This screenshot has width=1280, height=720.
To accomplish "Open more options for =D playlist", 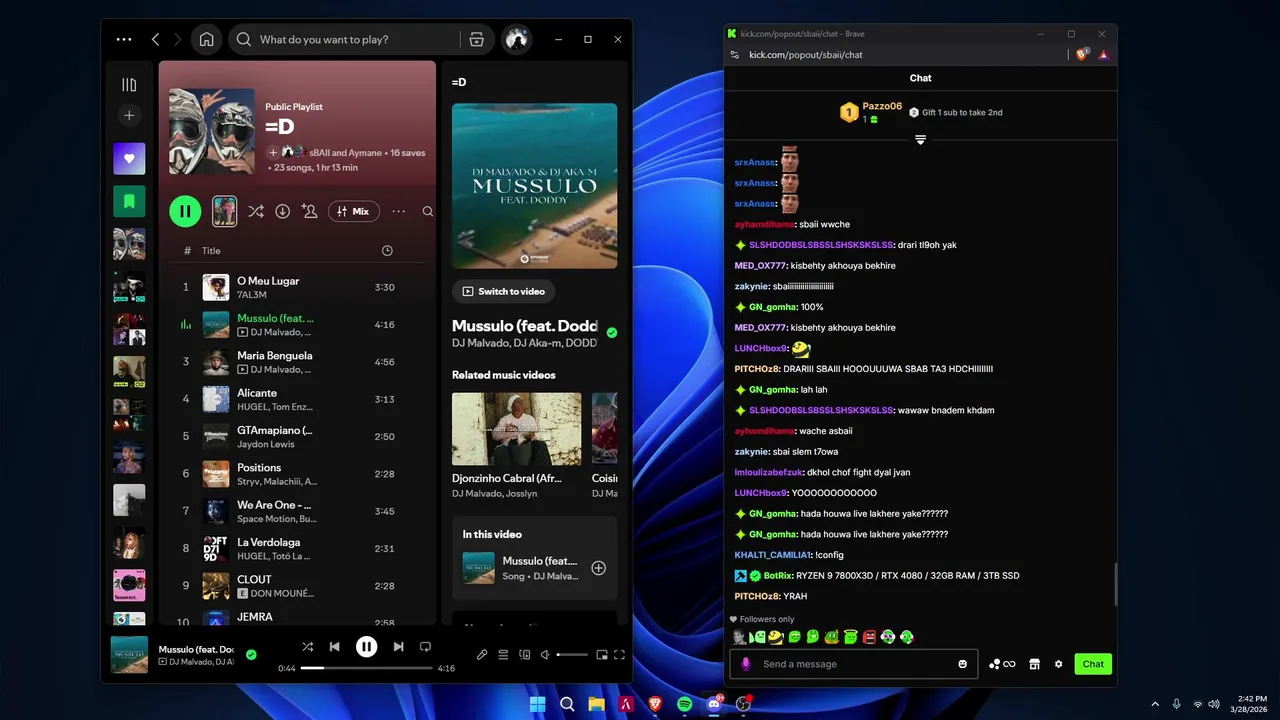I will pos(399,211).
